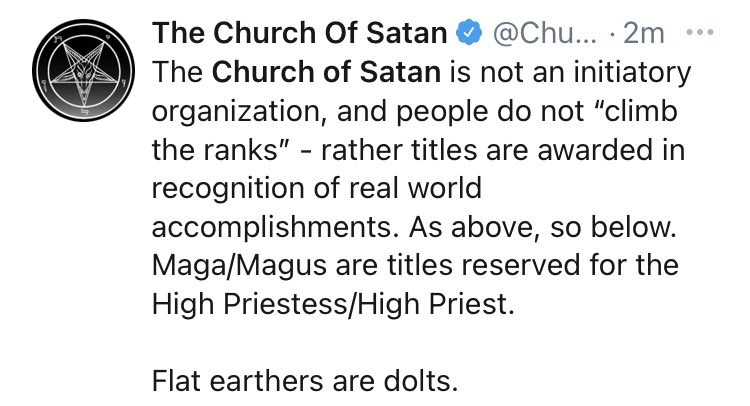Screen dimensions: 750x406
Task: Click the "High Priestess/High Priest." text
Action: (333, 306)
